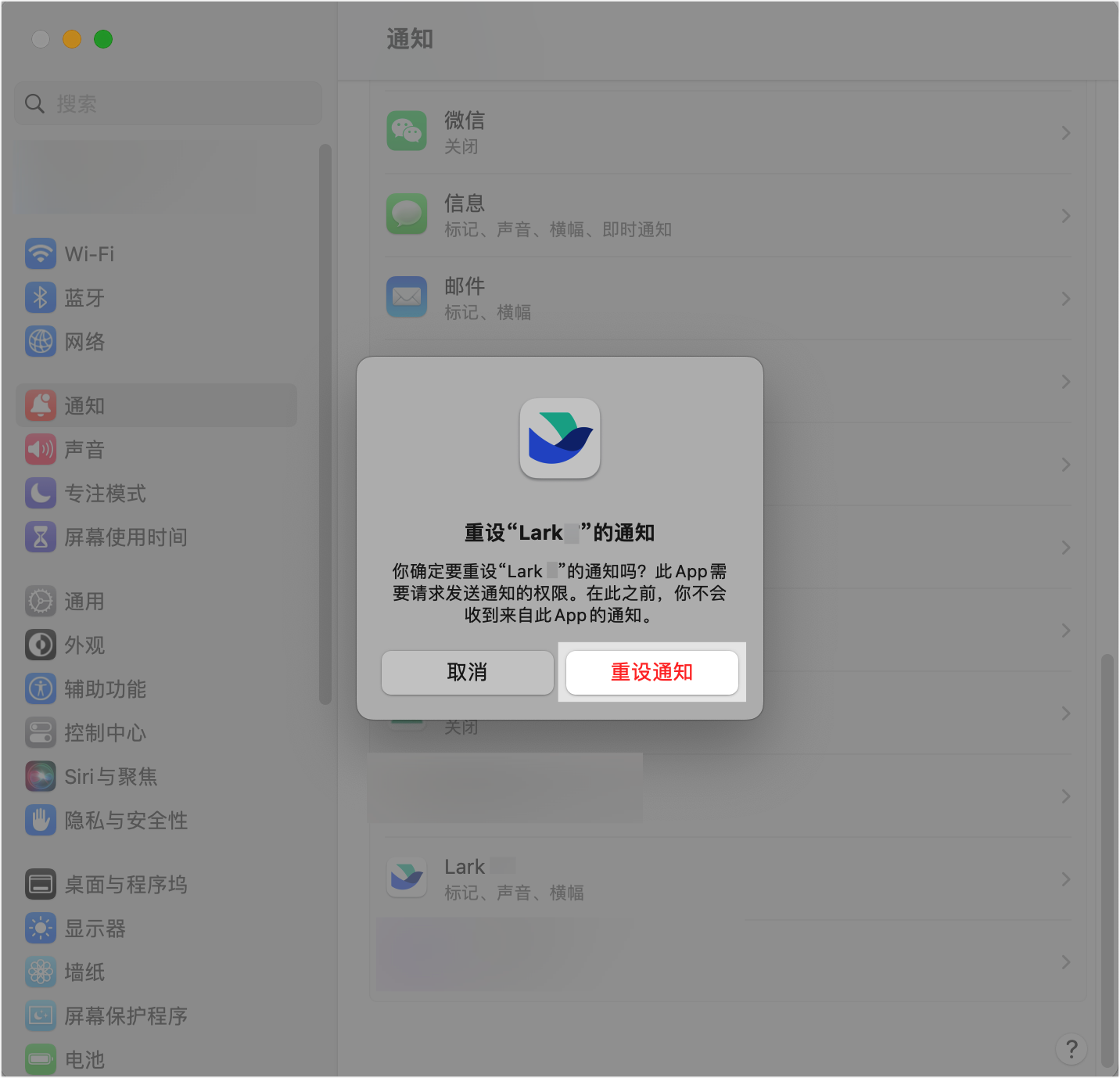
Task: Click 标记、声音、横幅、即时通知 text
Action: [x=558, y=229]
